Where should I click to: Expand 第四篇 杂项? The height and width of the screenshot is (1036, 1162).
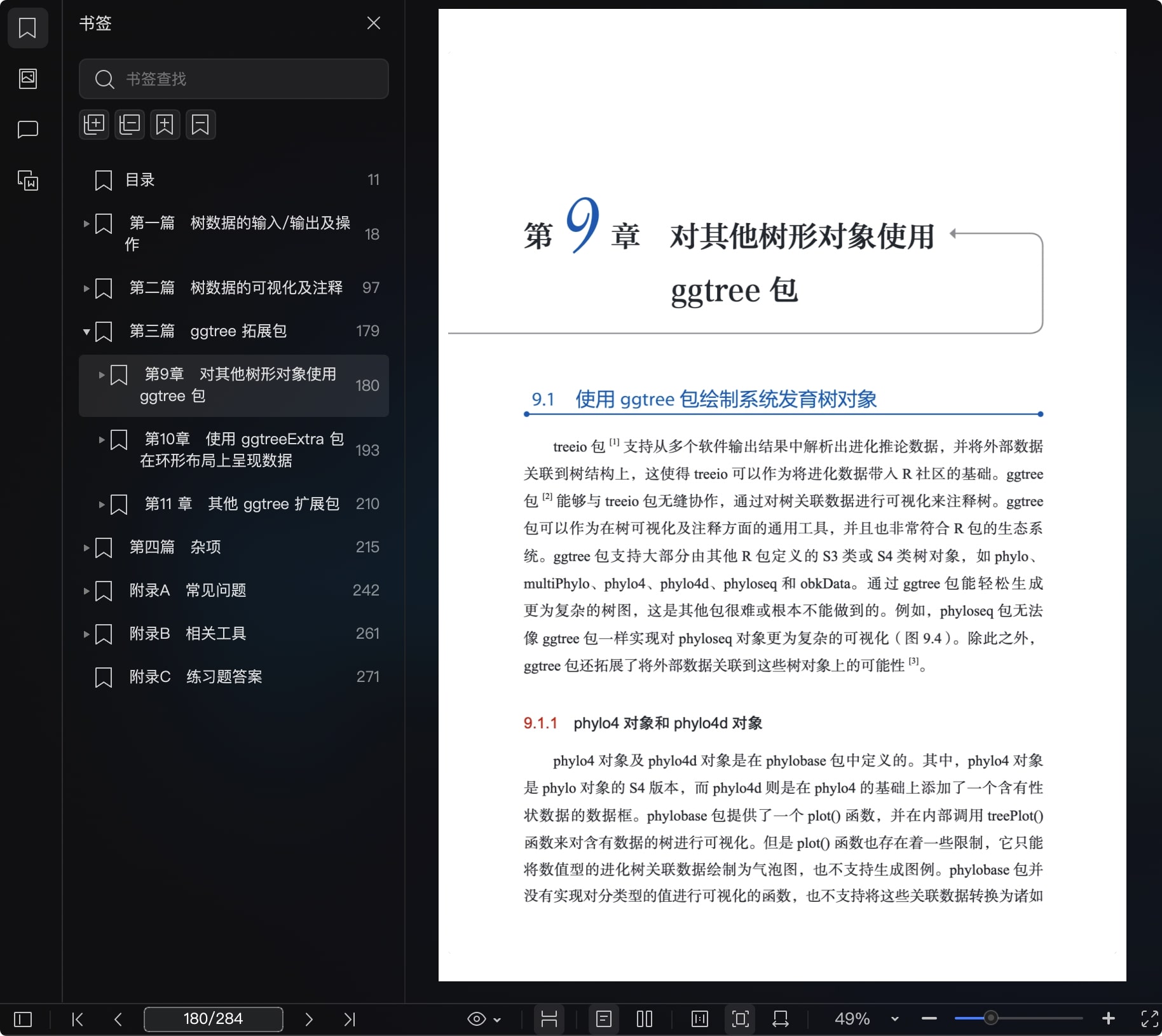(86, 547)
